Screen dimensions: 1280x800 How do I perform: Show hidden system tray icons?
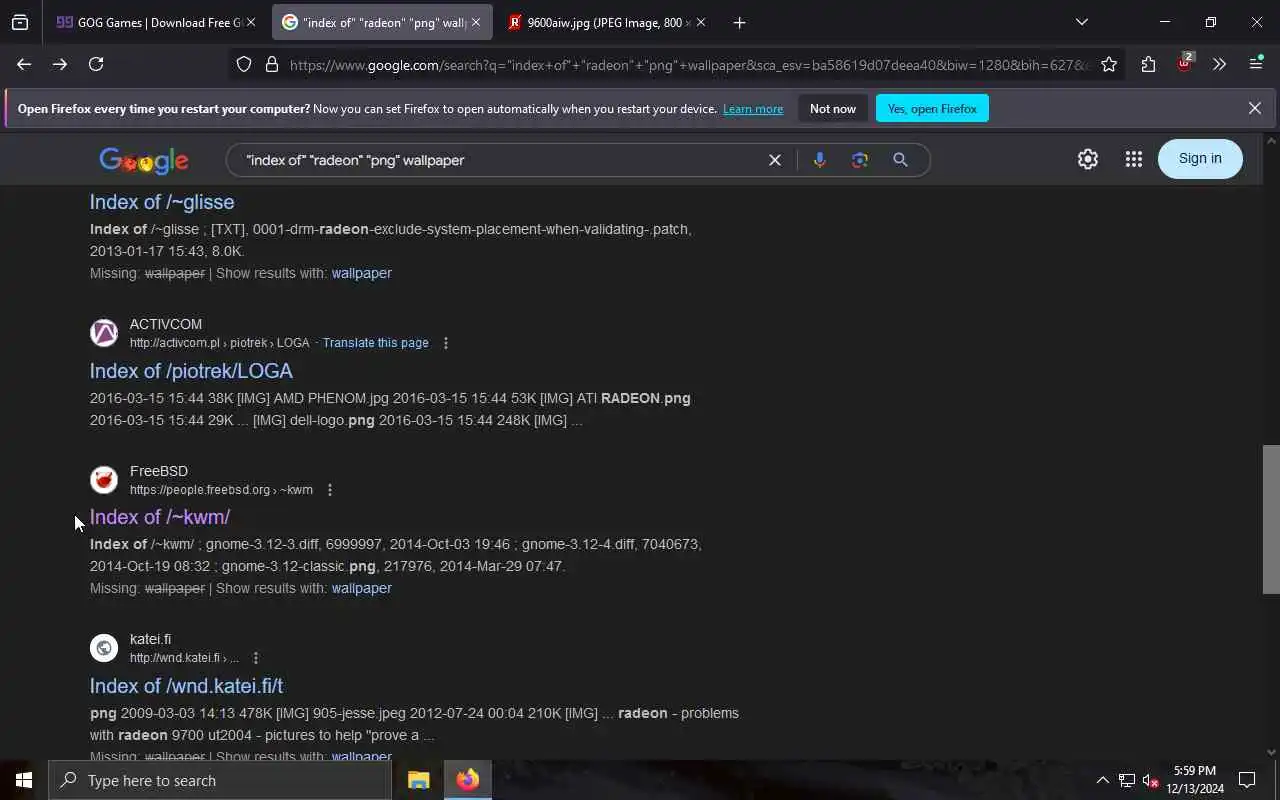[1102, 780]
